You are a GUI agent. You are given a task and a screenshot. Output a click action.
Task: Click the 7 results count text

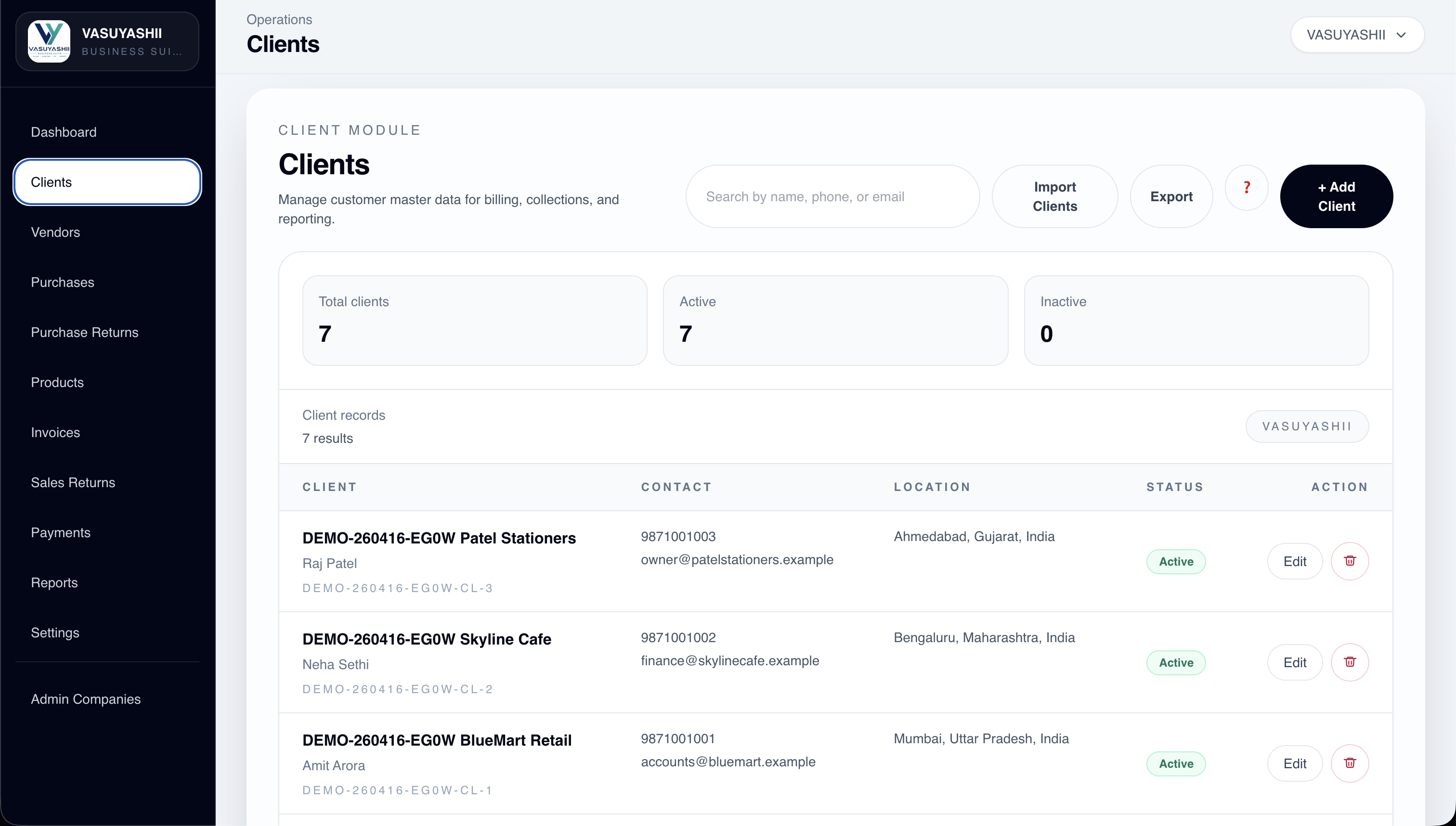click(327, 439)
